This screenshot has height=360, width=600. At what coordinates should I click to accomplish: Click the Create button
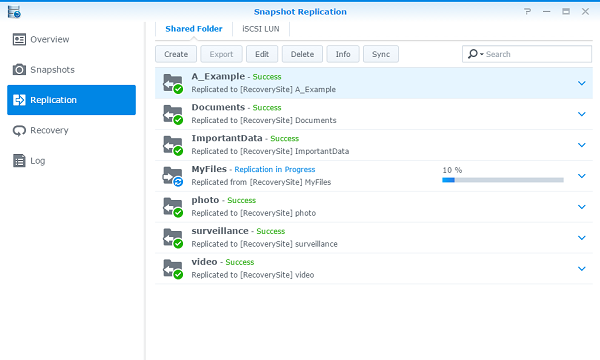(176, 54)
